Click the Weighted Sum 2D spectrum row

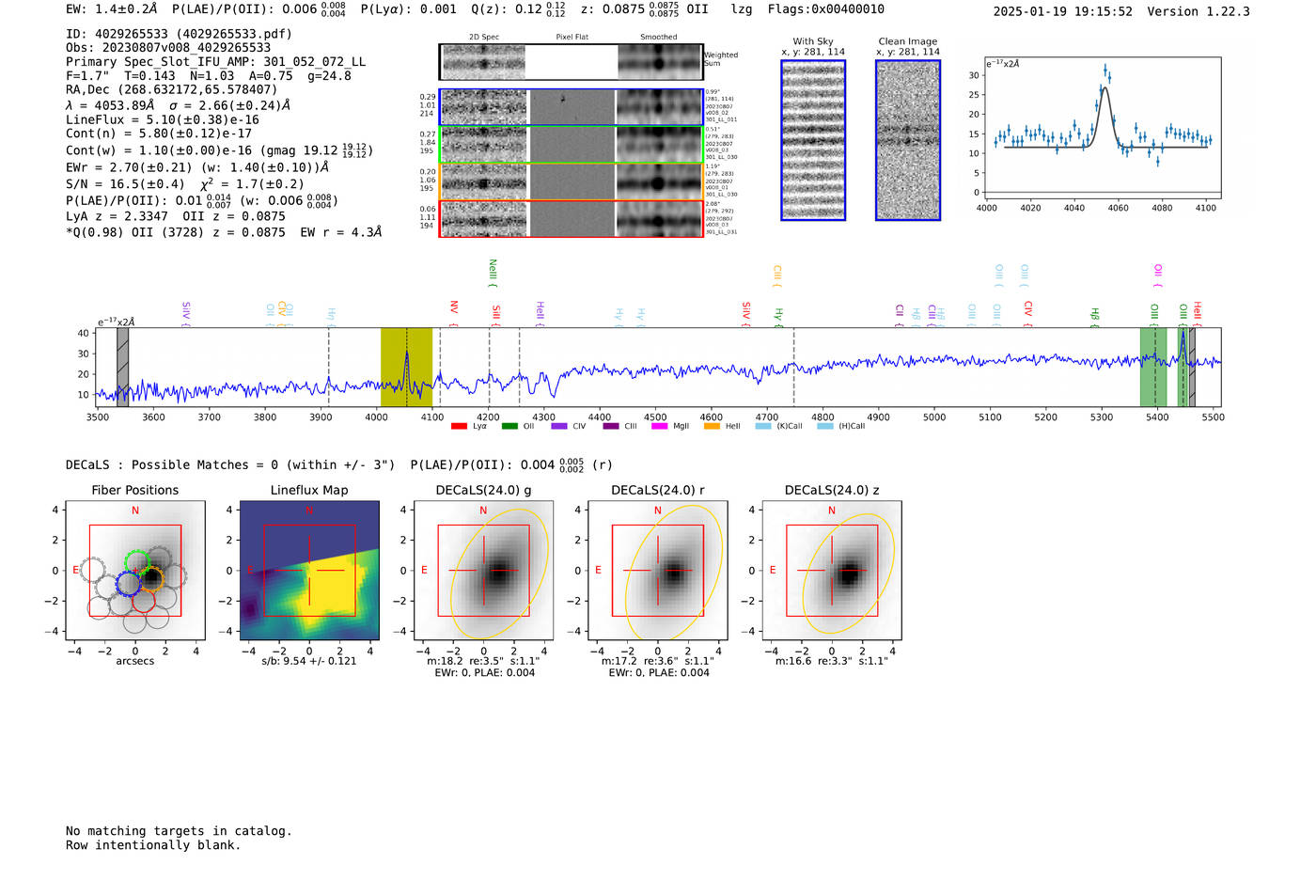tap(572, 62)
